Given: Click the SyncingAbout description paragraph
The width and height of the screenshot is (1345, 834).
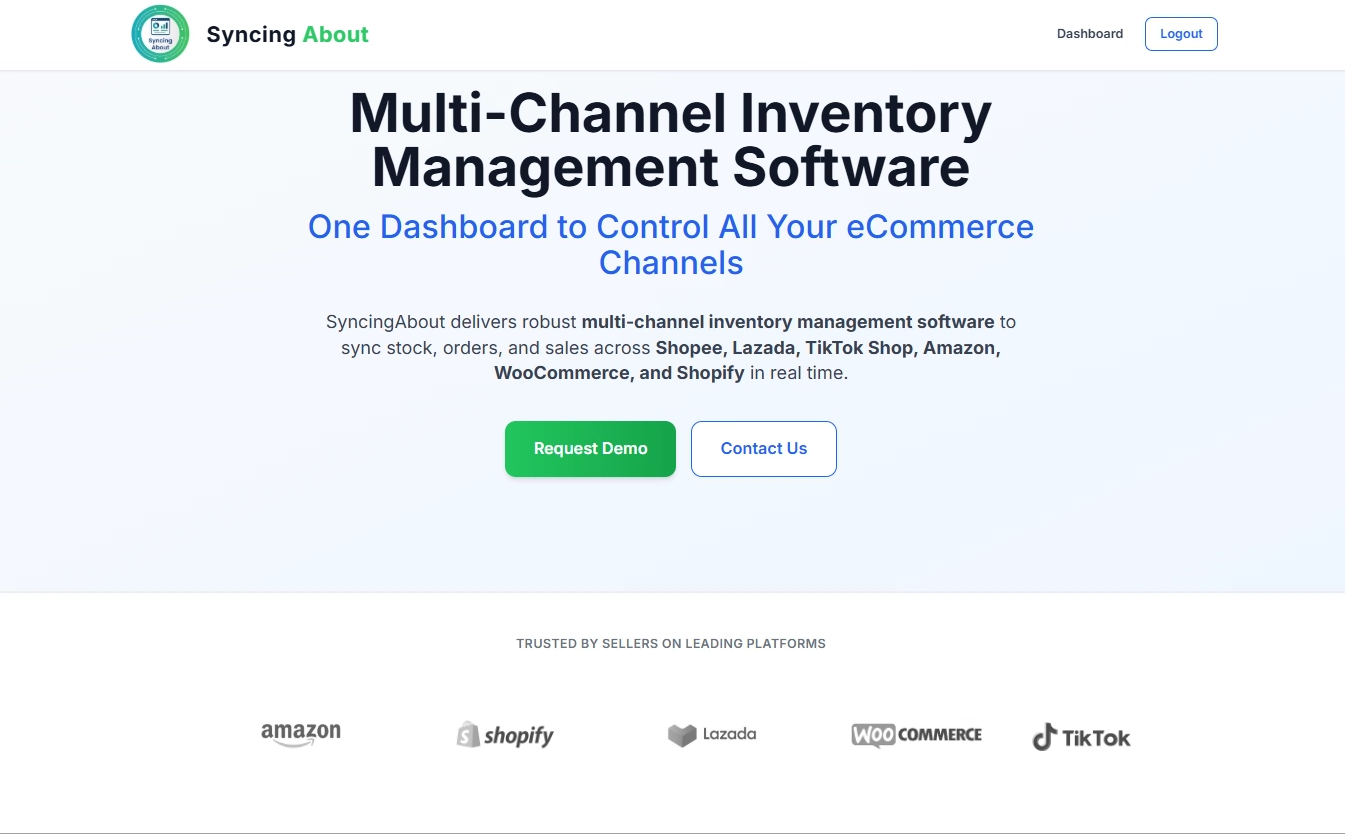Looking at the screenshot, I should point(671,348).
